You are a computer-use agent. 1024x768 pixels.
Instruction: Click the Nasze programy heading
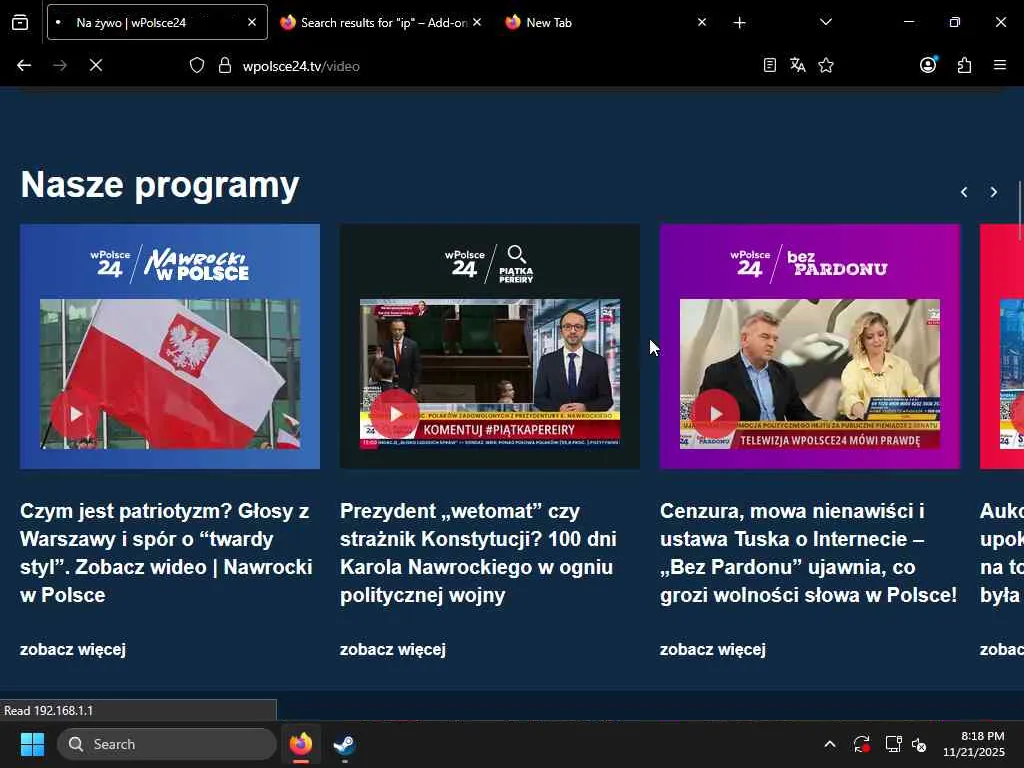[160, 185]
